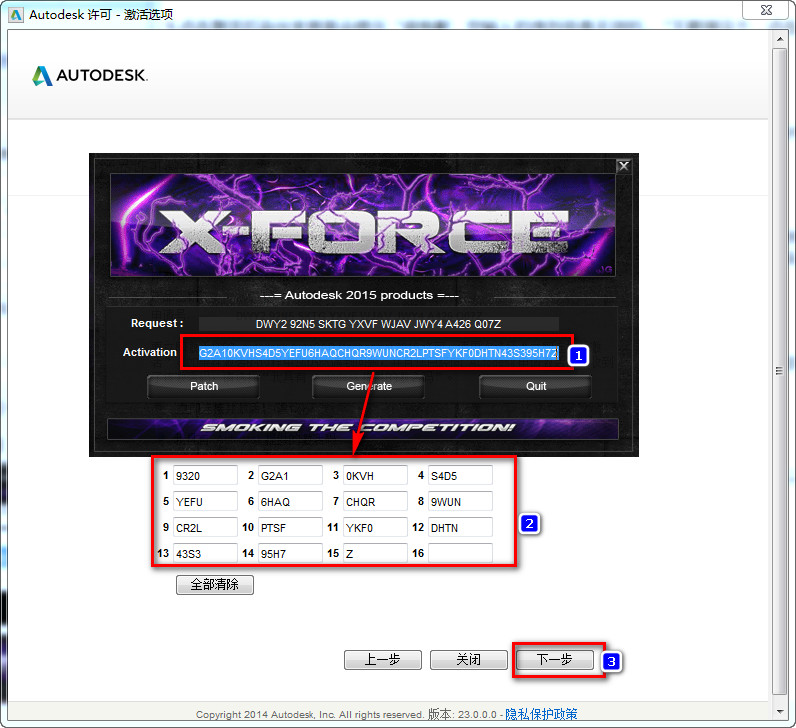Click the Autodesk logo in the header
This screenshot has width=796, height=728.
tap(90, 76)
